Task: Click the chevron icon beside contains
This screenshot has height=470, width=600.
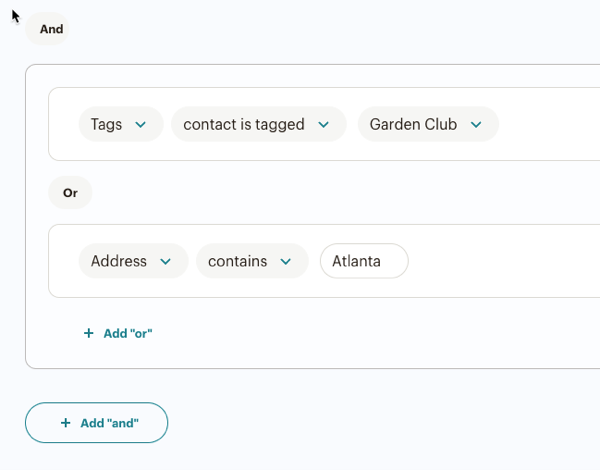Action: (286, 261)
